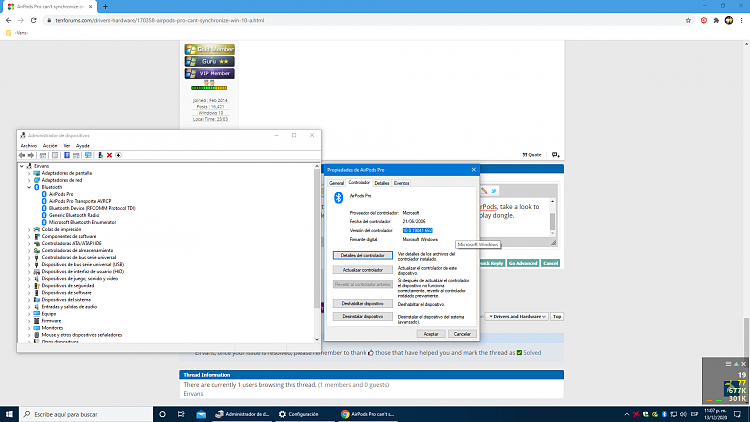Open Archivo menu in Device Manager
Viewport: 750px width, 422px height.
(x=29, y=146)
